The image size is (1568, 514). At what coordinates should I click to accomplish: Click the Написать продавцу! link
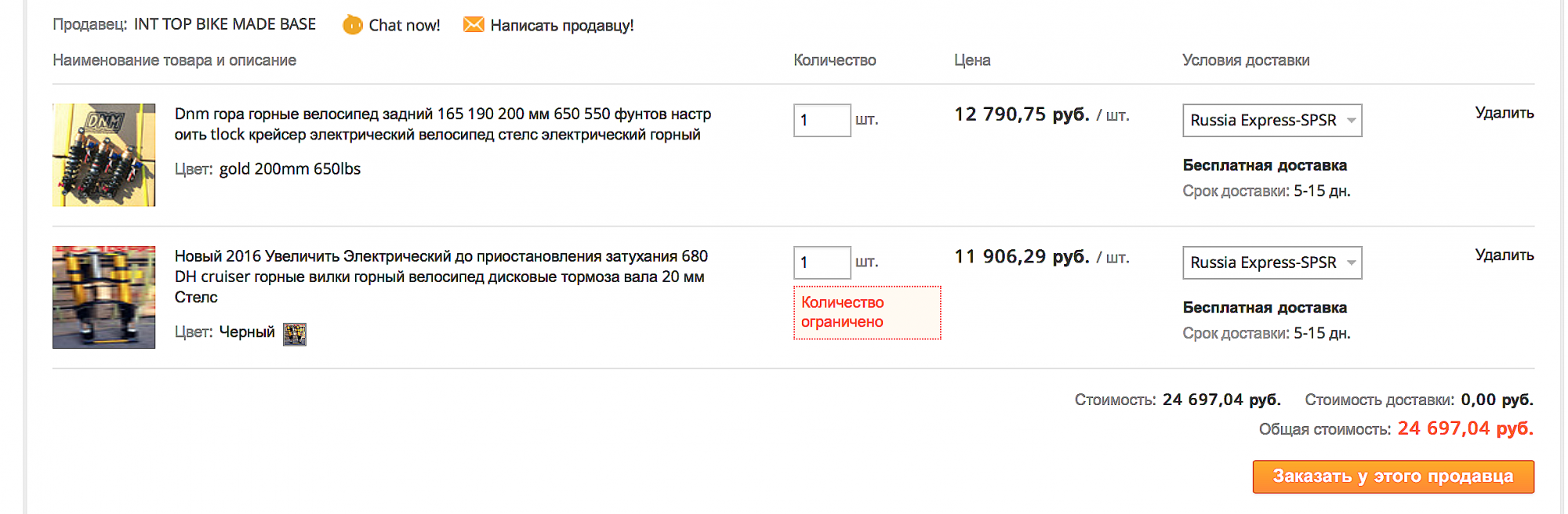click(x=561, y=25)
